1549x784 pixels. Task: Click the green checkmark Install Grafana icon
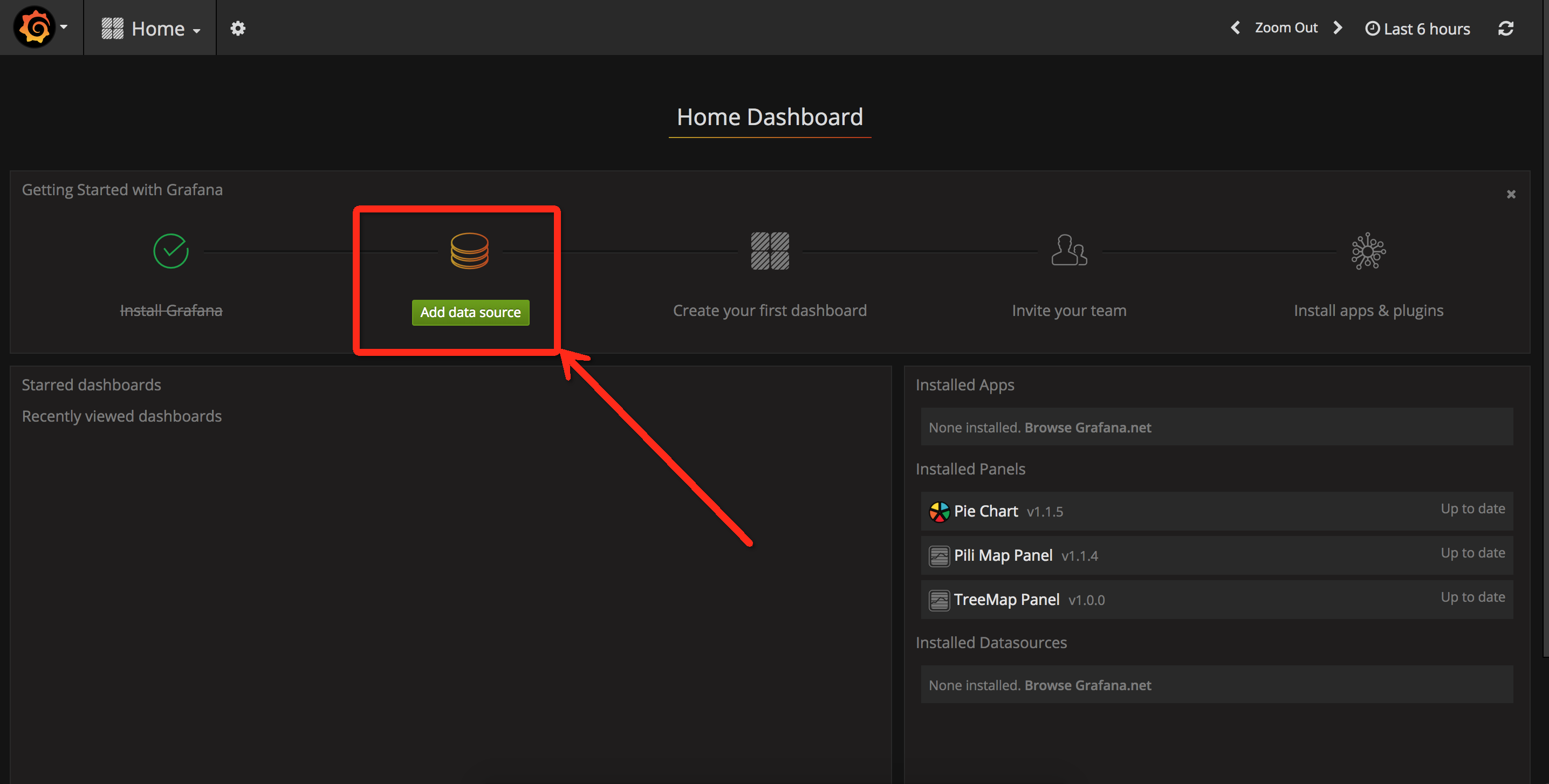(171, 251)
